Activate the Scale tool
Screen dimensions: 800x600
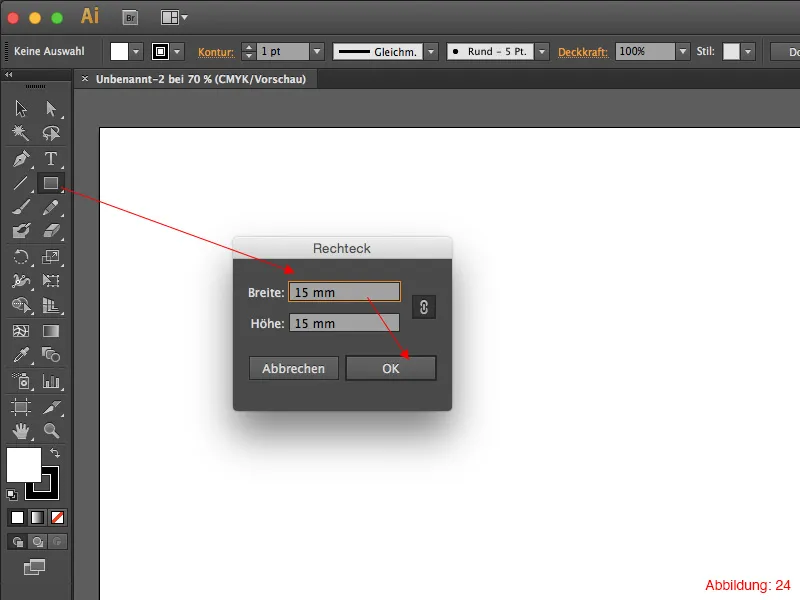51,257
